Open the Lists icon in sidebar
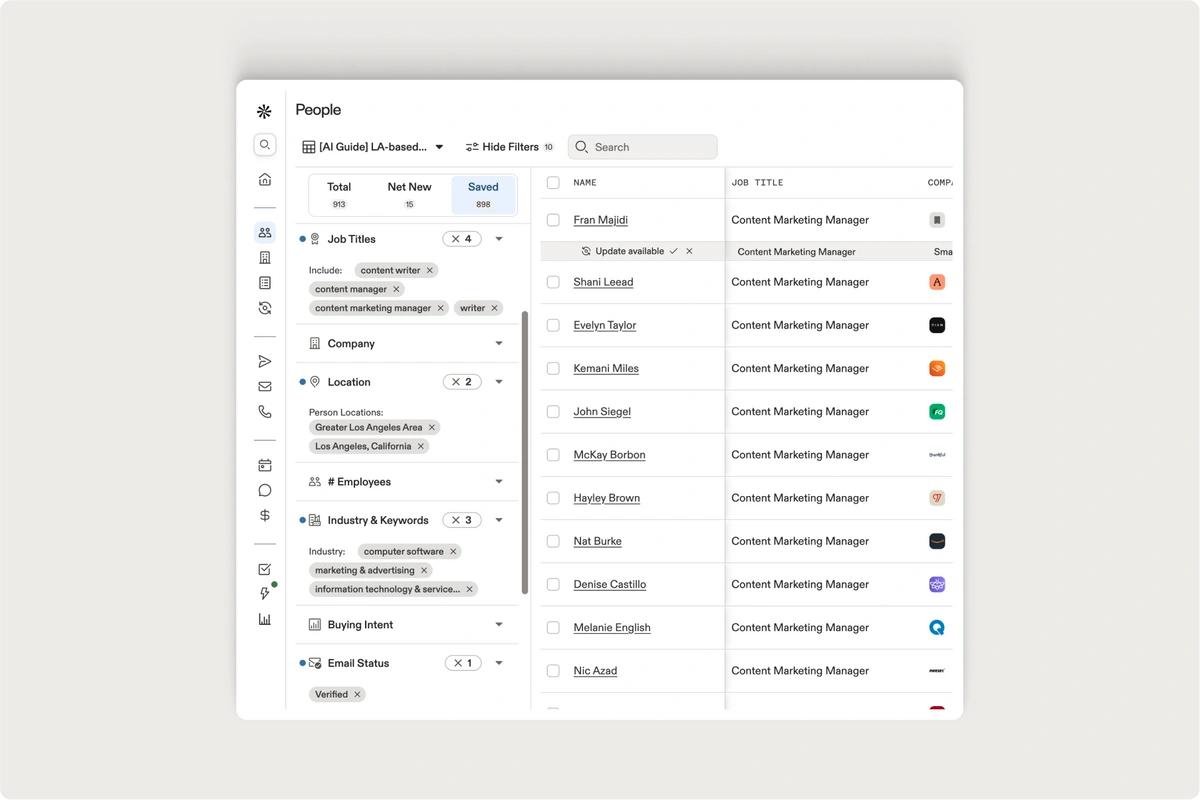This screenshot has width=1200, height=800. (264, 283)
